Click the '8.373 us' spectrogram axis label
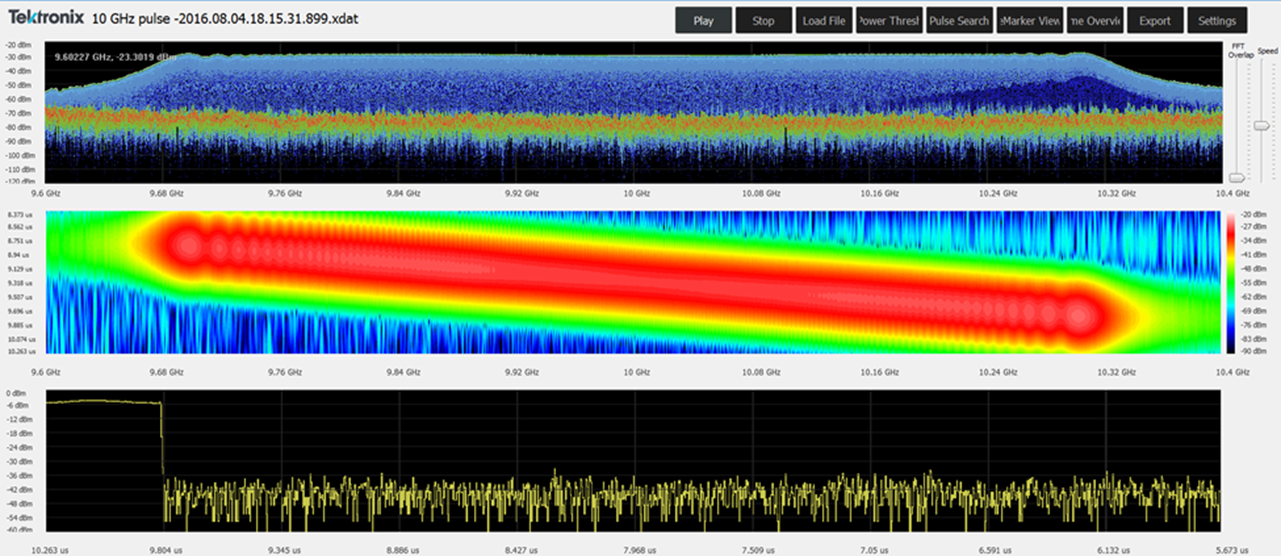Image resolution: width=1281 pixels, height=556 pixels. [x=20, y=214]
